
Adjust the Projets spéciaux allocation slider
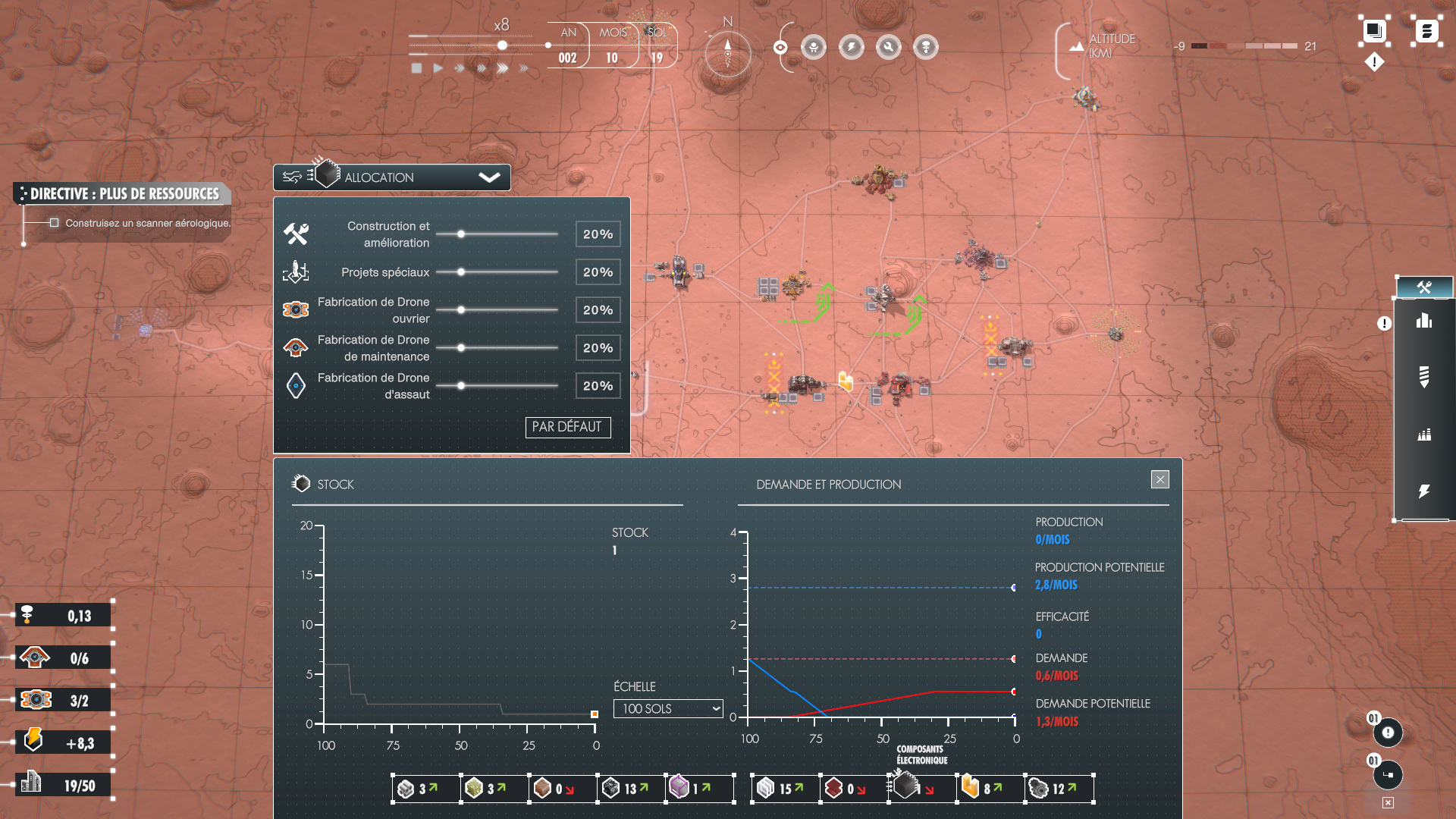click(x=461, y=272)
